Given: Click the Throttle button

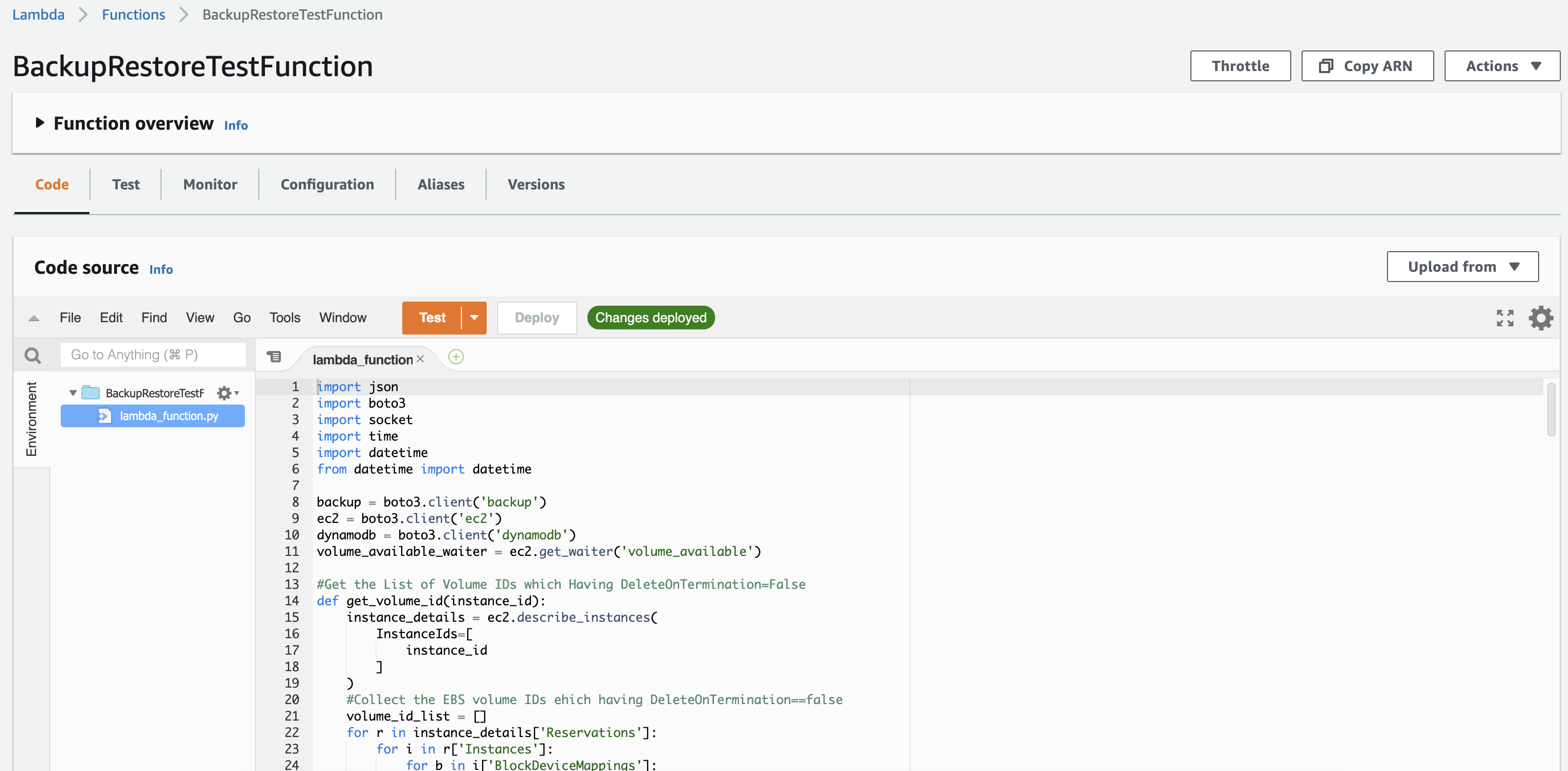Looking at the screenshot, I should click(x=1240, y=66).
